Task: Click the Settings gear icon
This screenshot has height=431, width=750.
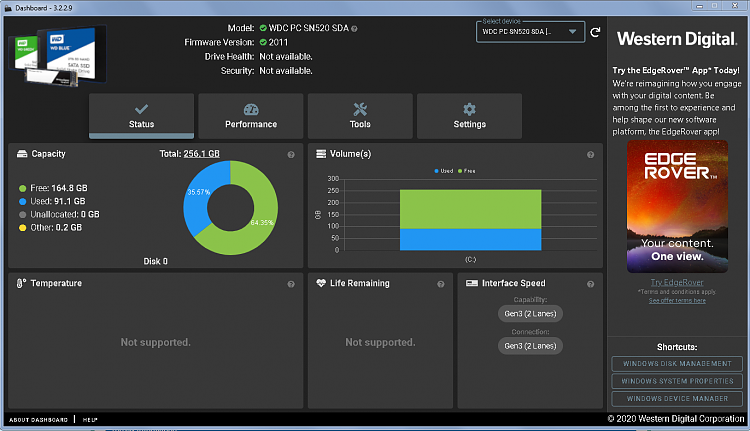Action: pyautogui.click(x=469, y=109)
